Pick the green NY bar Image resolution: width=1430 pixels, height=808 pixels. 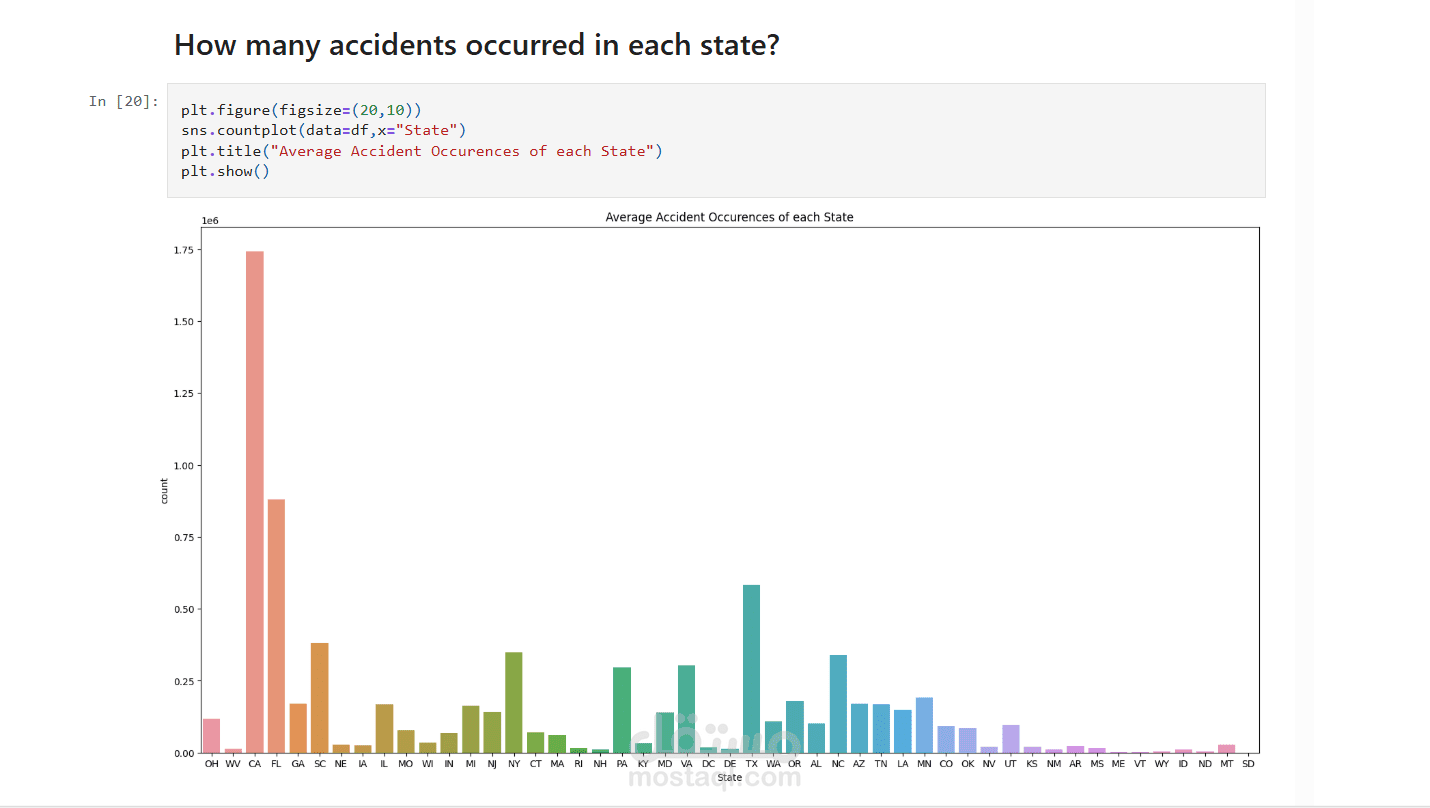tap(514, 702)
